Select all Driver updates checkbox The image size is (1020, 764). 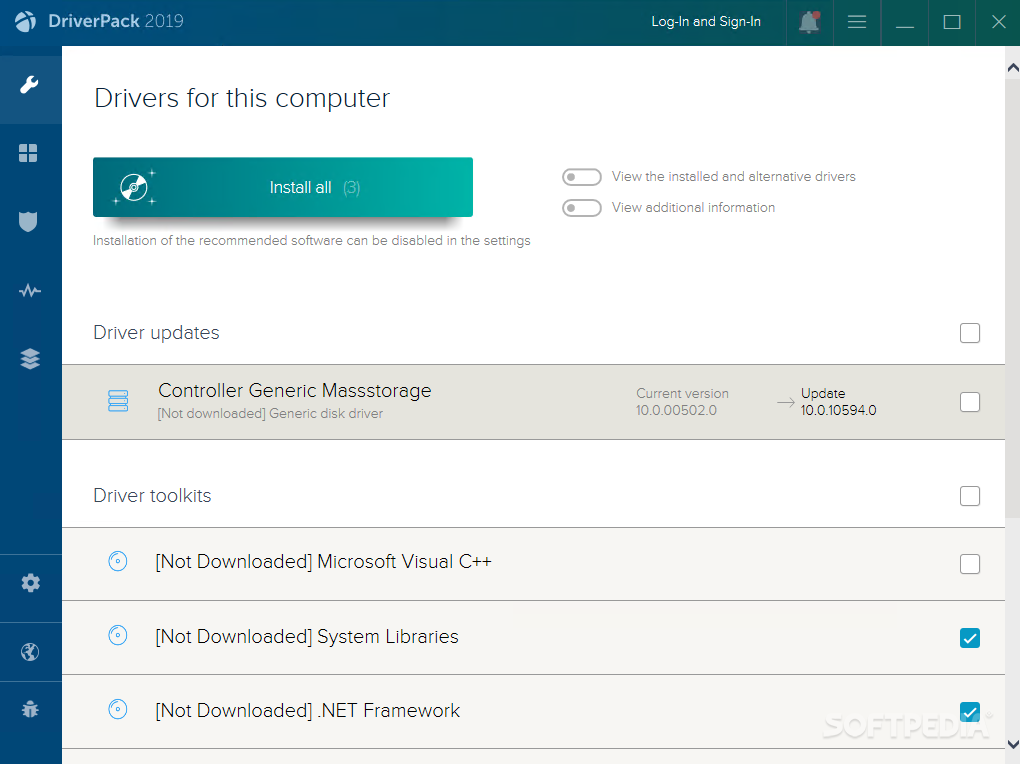[x=969, y=333]
